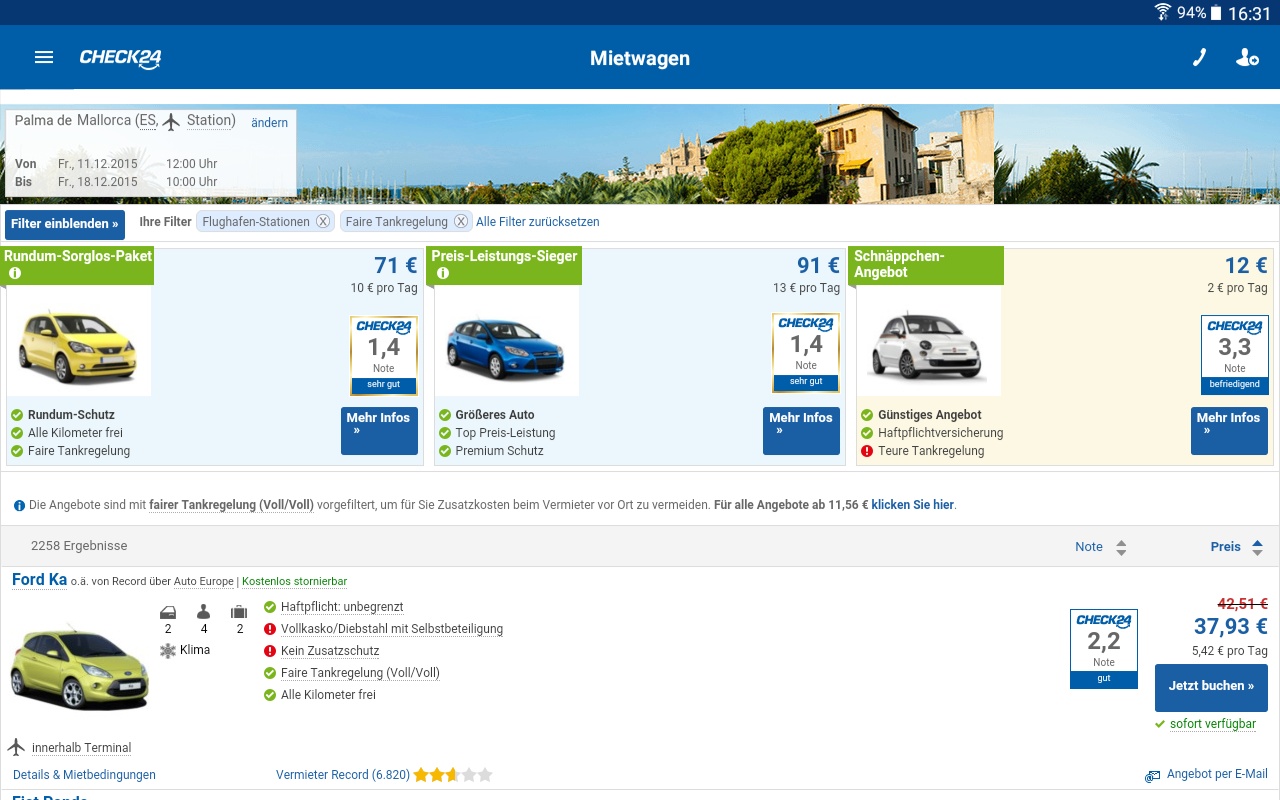Viewport: 1280px width, 800px height.
Task: Click Angebot per E-Mail link
Action: (x=1217, y=774)
